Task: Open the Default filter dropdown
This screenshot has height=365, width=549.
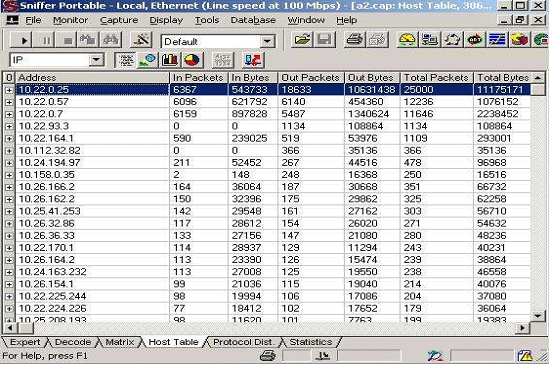Action: point(267,41)
